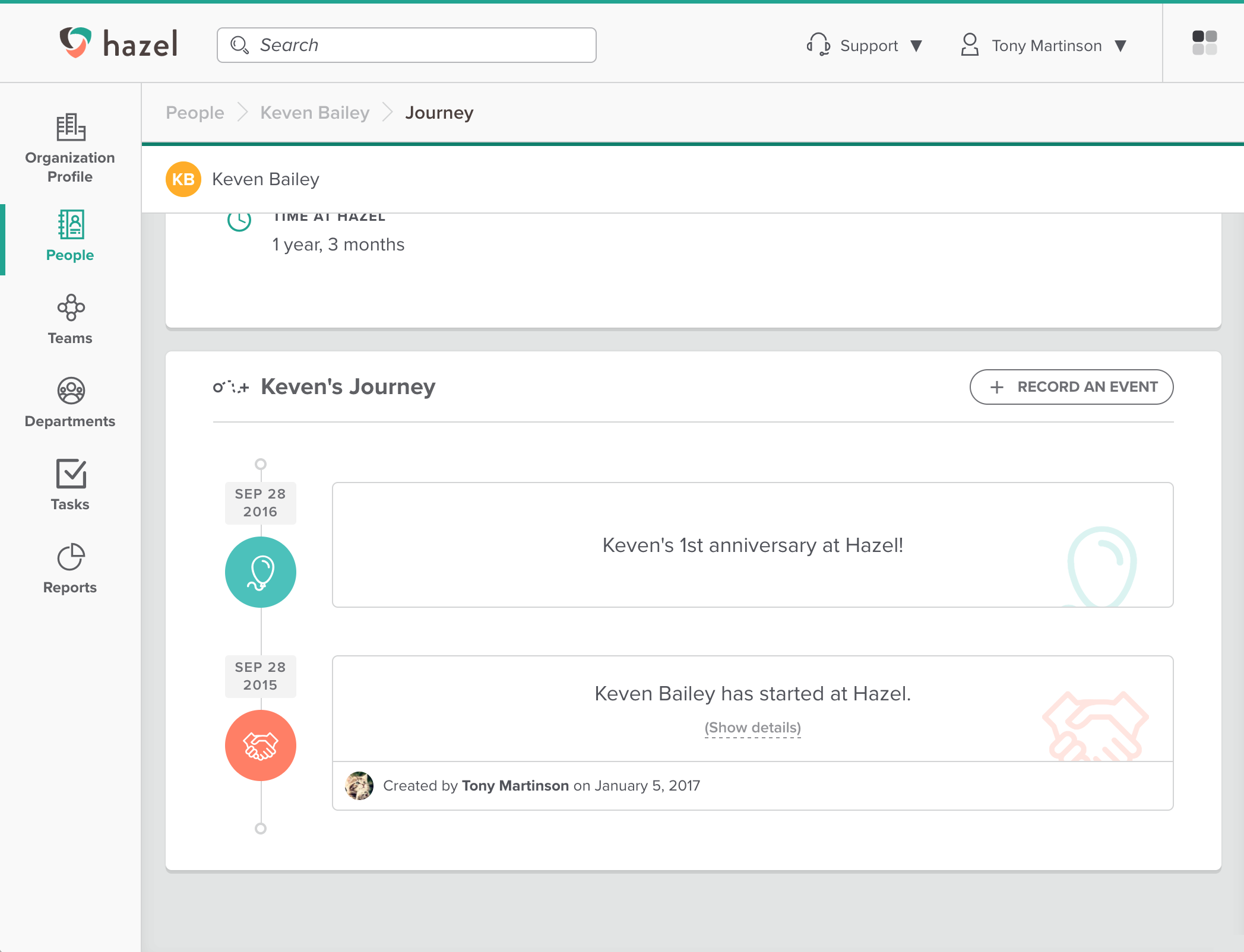Open Organization Profile building icon

point(71,127)
